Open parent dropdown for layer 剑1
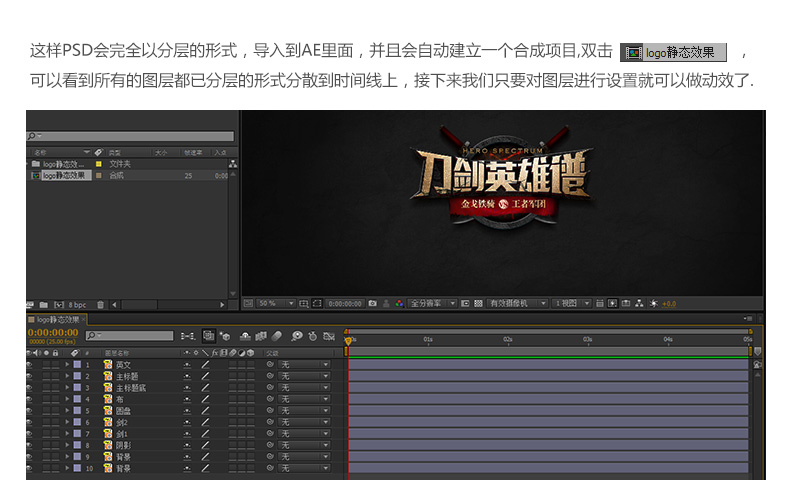Image resolution: width=800 pixels, height=495 pixels. coord(305,433)
